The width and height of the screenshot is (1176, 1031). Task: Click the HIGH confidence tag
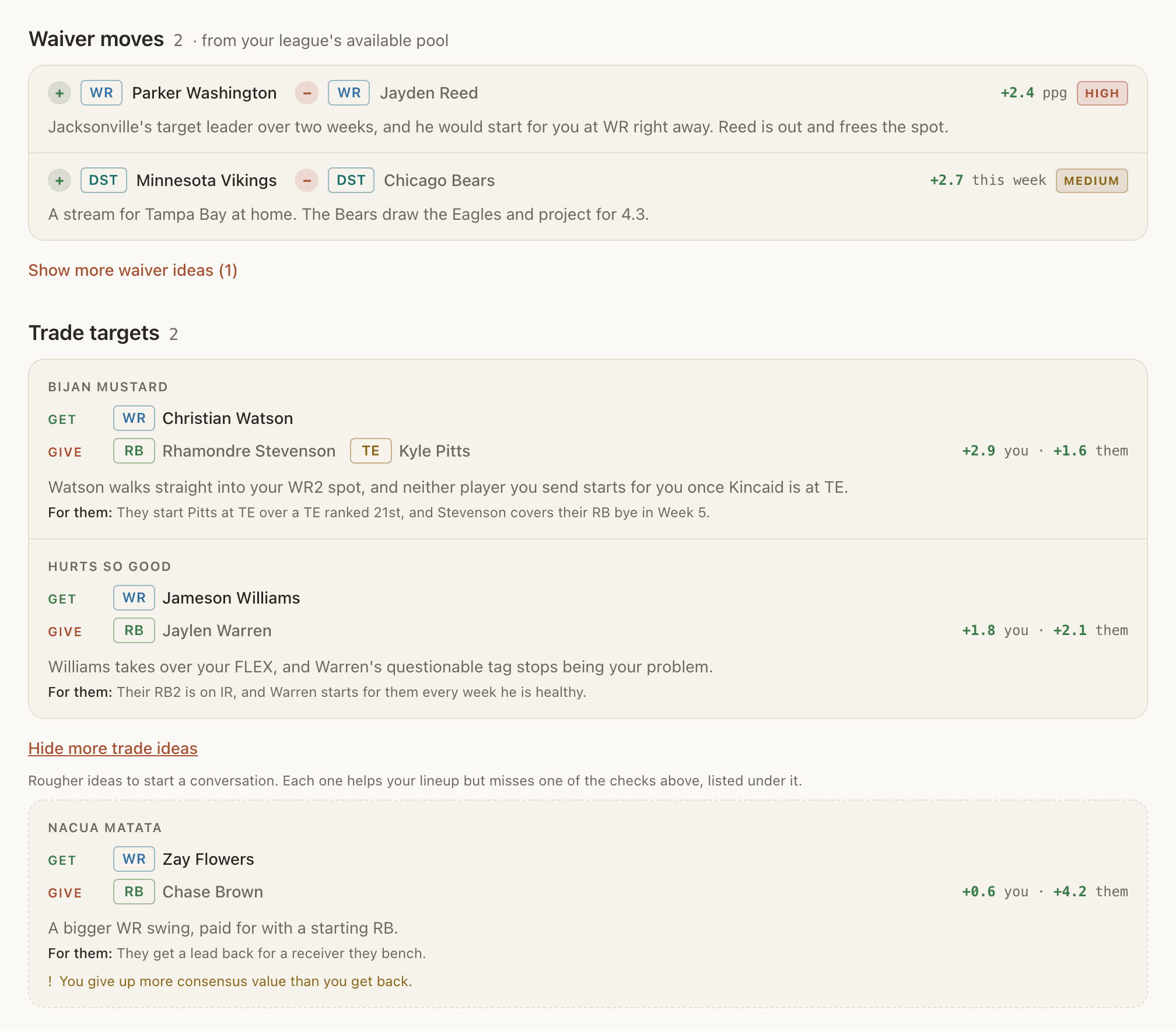(1102, 93)
